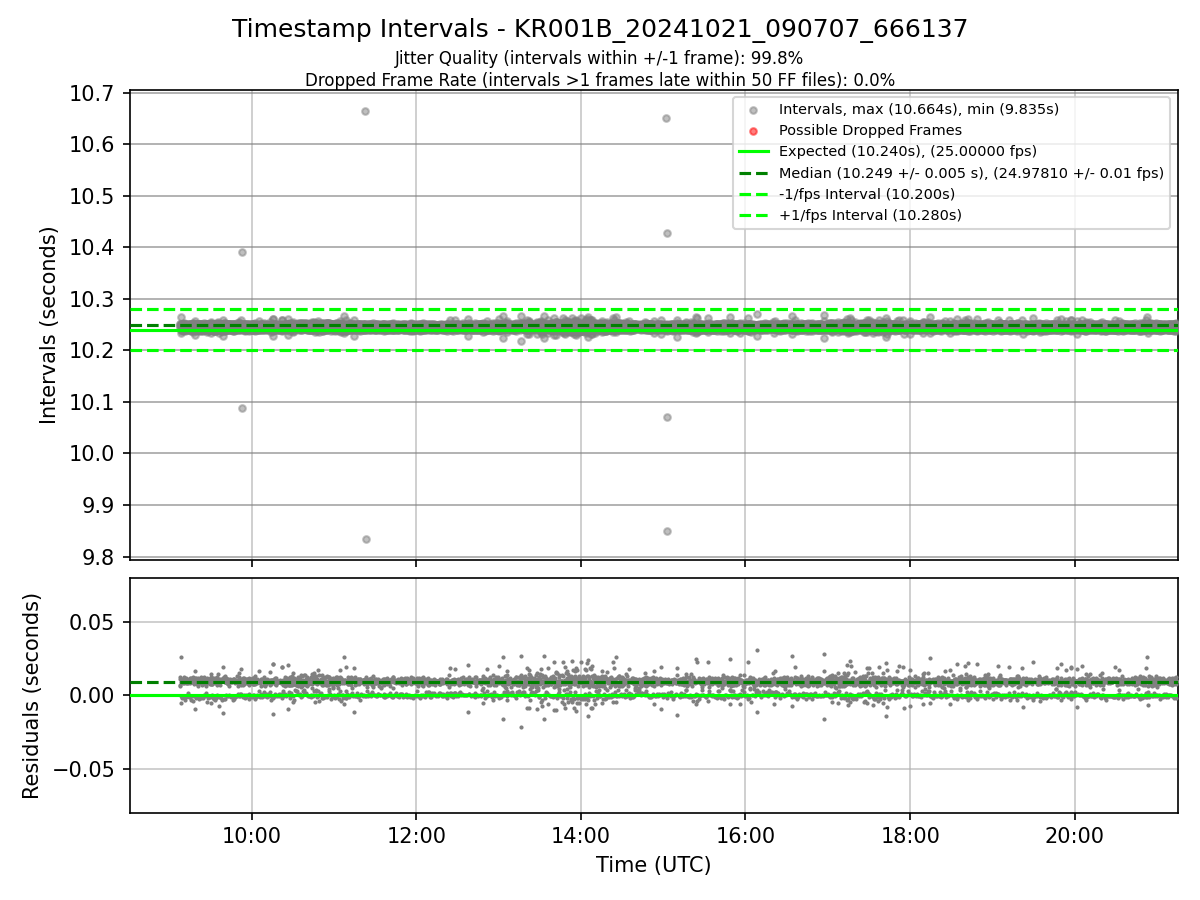Screen dimensions: 1200x900
Task: Click the 14:00 x-axis tick label
Action: [x=581, y=836]
